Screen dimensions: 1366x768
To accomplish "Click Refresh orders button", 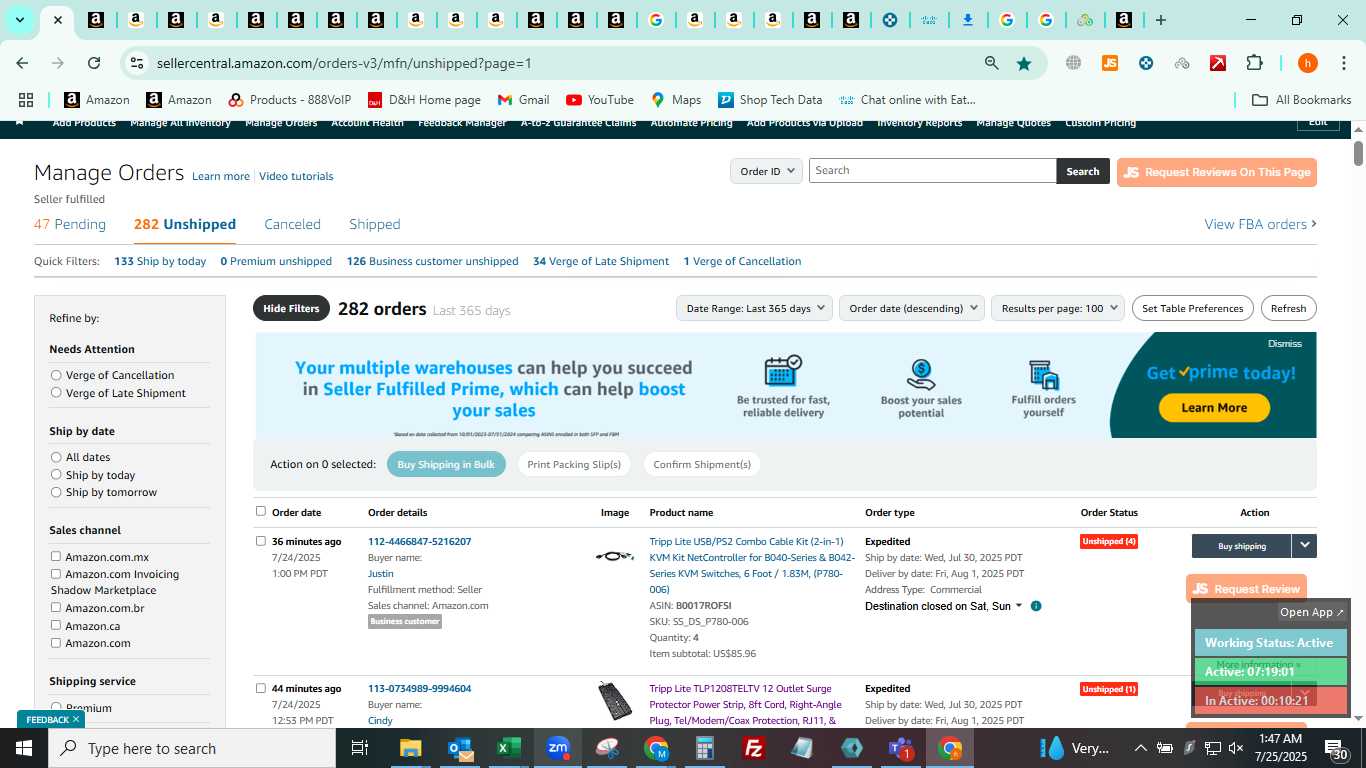I will [1288, 308].
